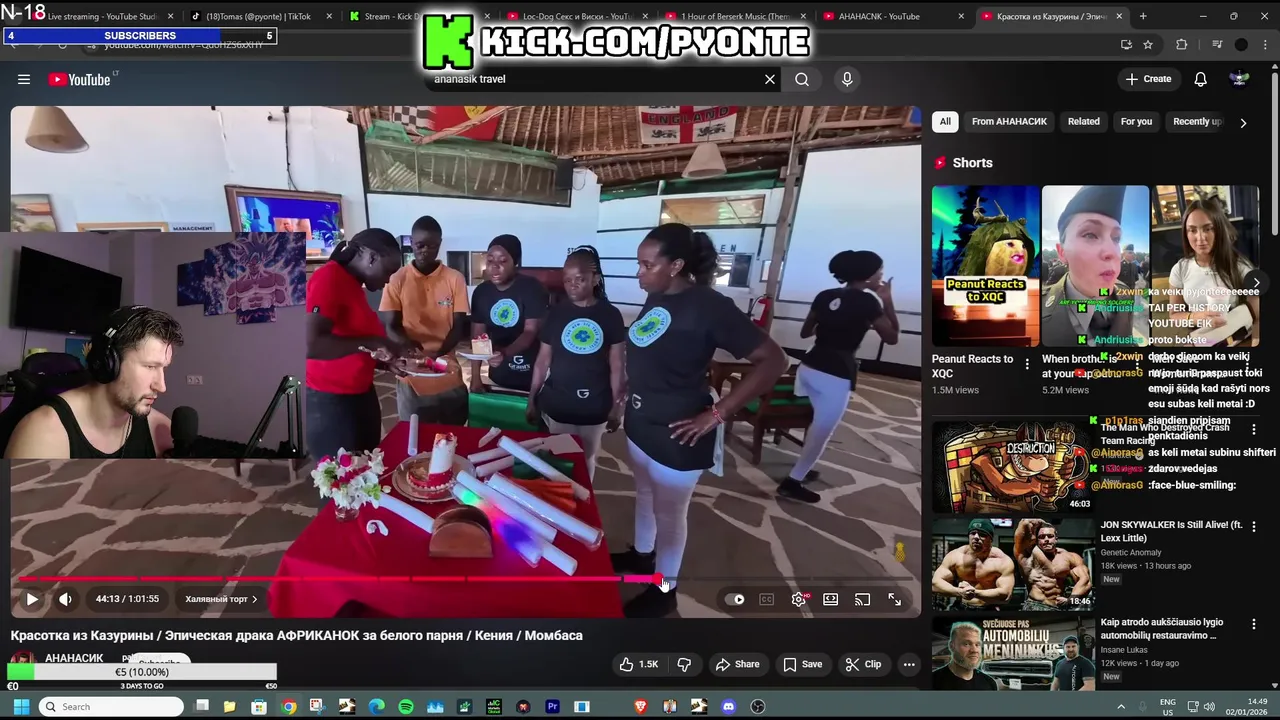Viewport: 1280px width, 720px height.
Task: Open Premiere Pro from taskbar
Action: pyautogui.click(x=552, y=707)
